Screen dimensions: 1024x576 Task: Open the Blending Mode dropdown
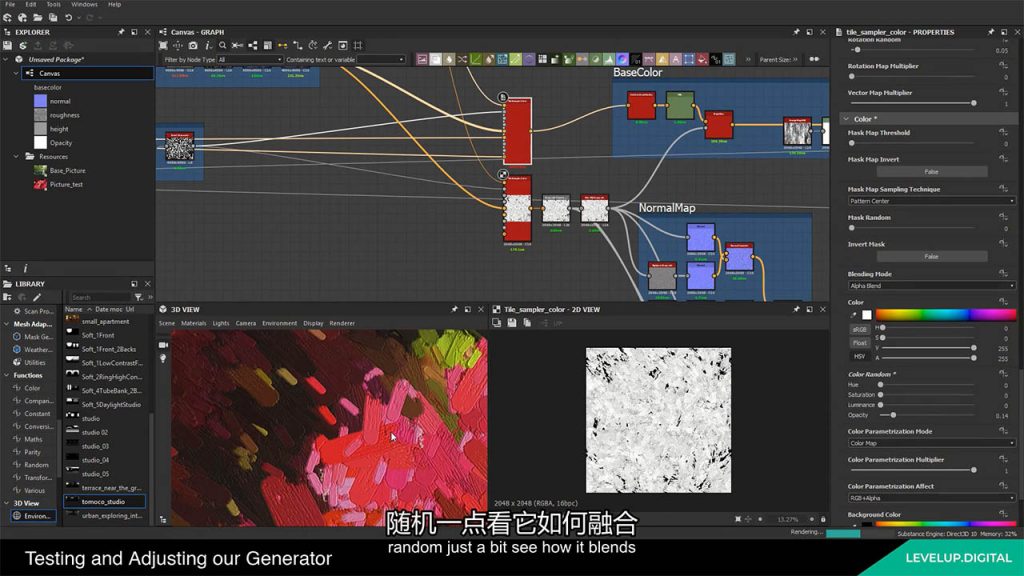coord(931,286)
